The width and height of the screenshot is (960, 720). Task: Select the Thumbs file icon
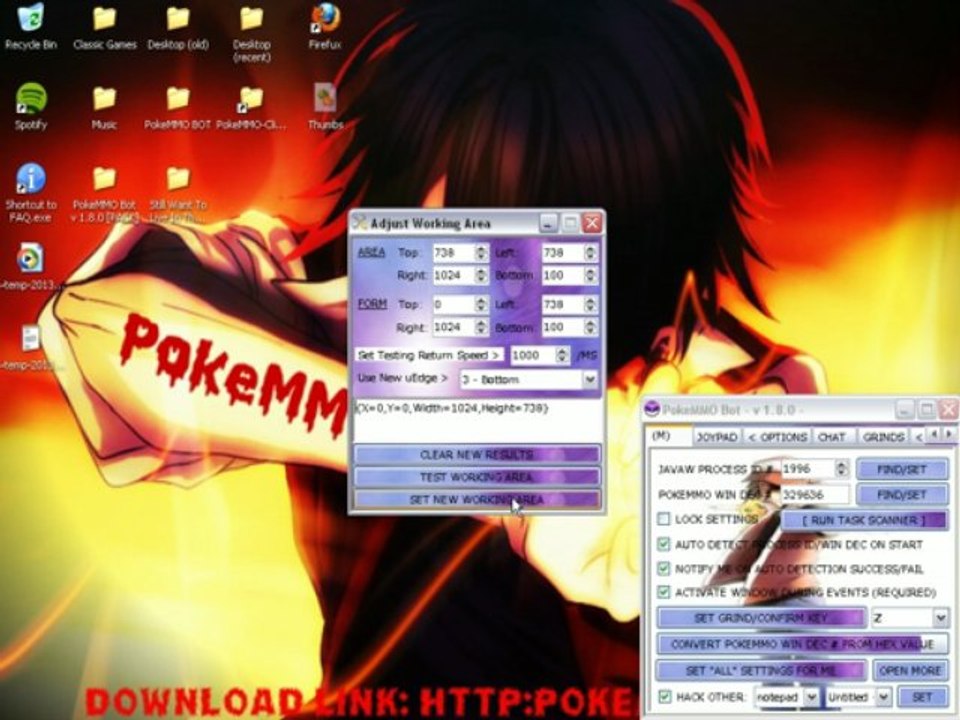coord(325,107)
